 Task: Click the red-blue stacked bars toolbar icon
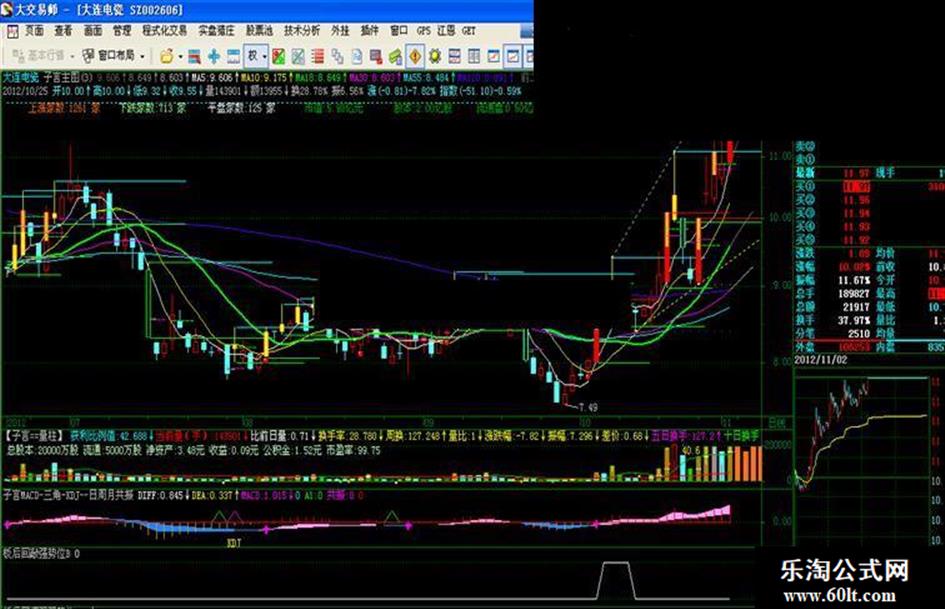[194, 57]
